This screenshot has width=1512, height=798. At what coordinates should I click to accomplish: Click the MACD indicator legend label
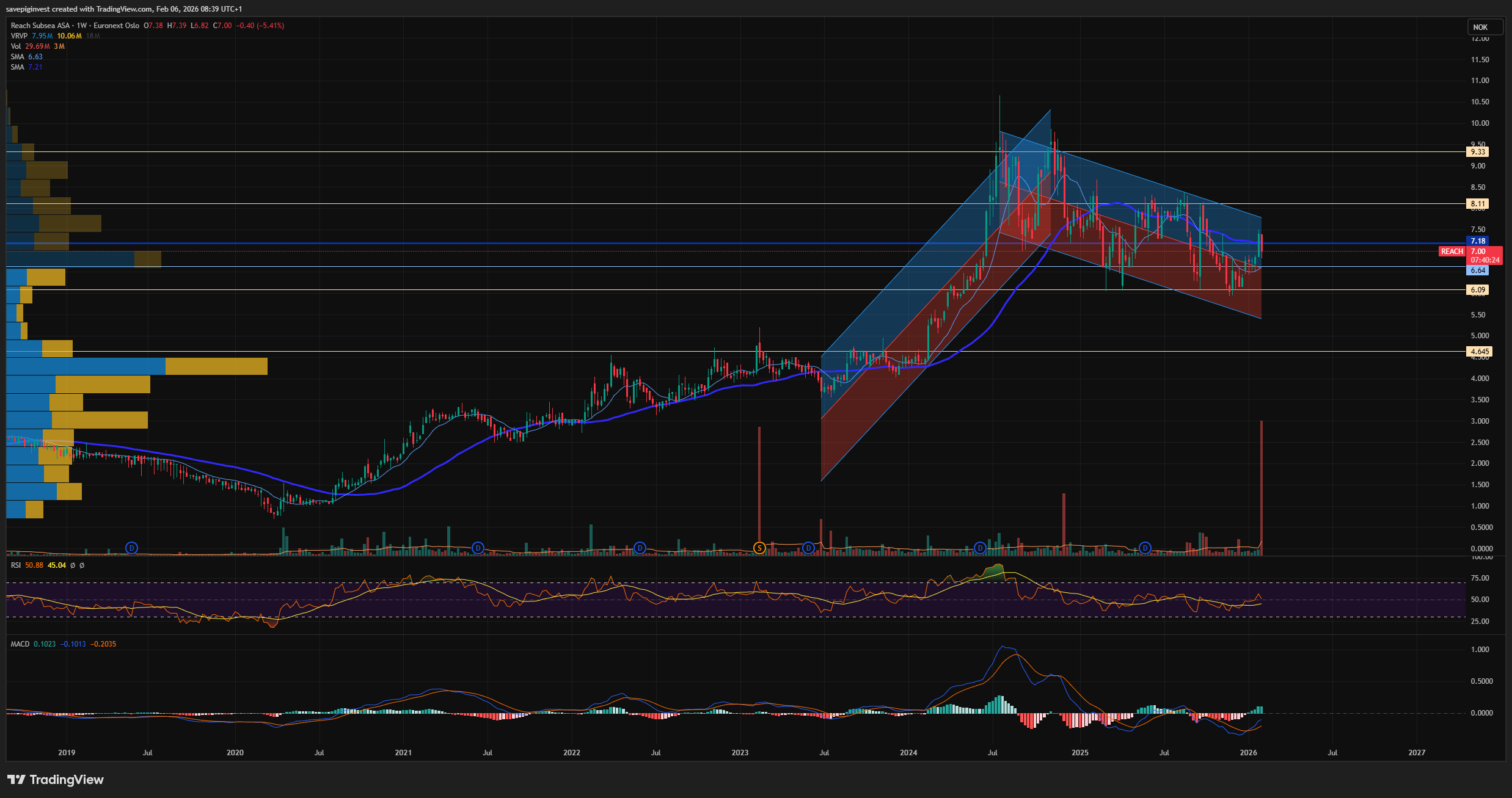[20, 644]
